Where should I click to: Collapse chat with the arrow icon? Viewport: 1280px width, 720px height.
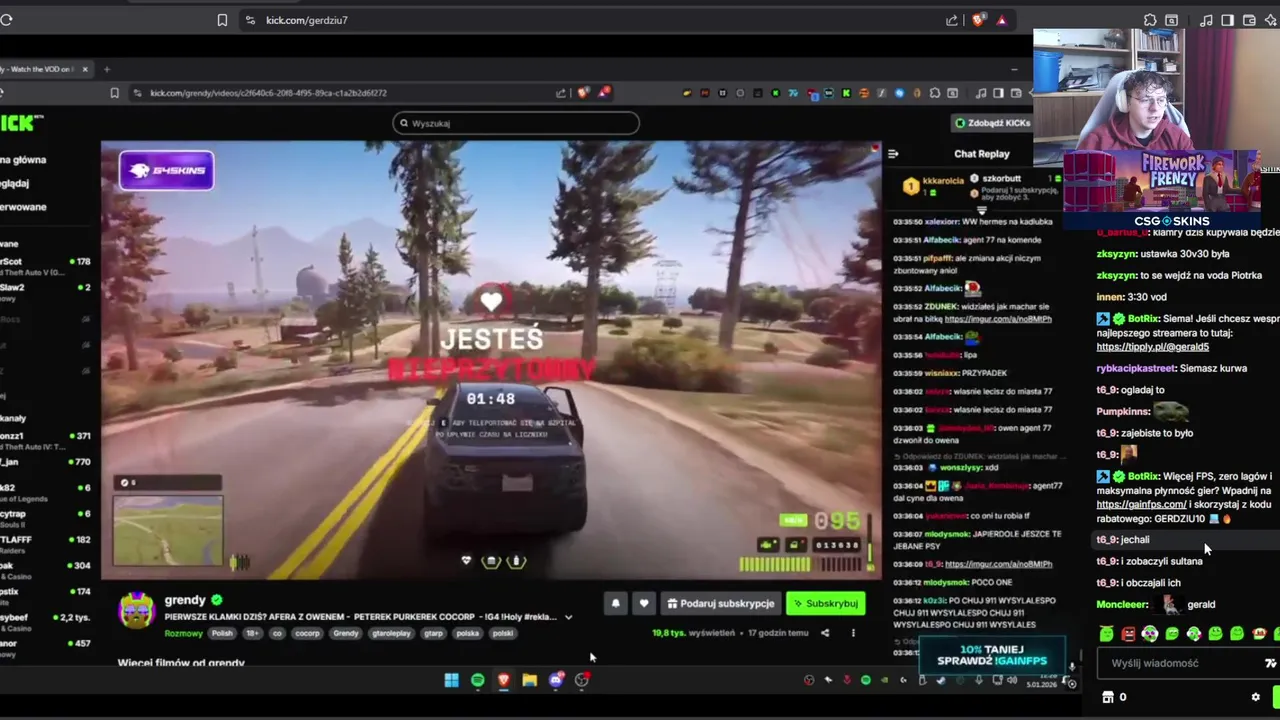point(893,154)
